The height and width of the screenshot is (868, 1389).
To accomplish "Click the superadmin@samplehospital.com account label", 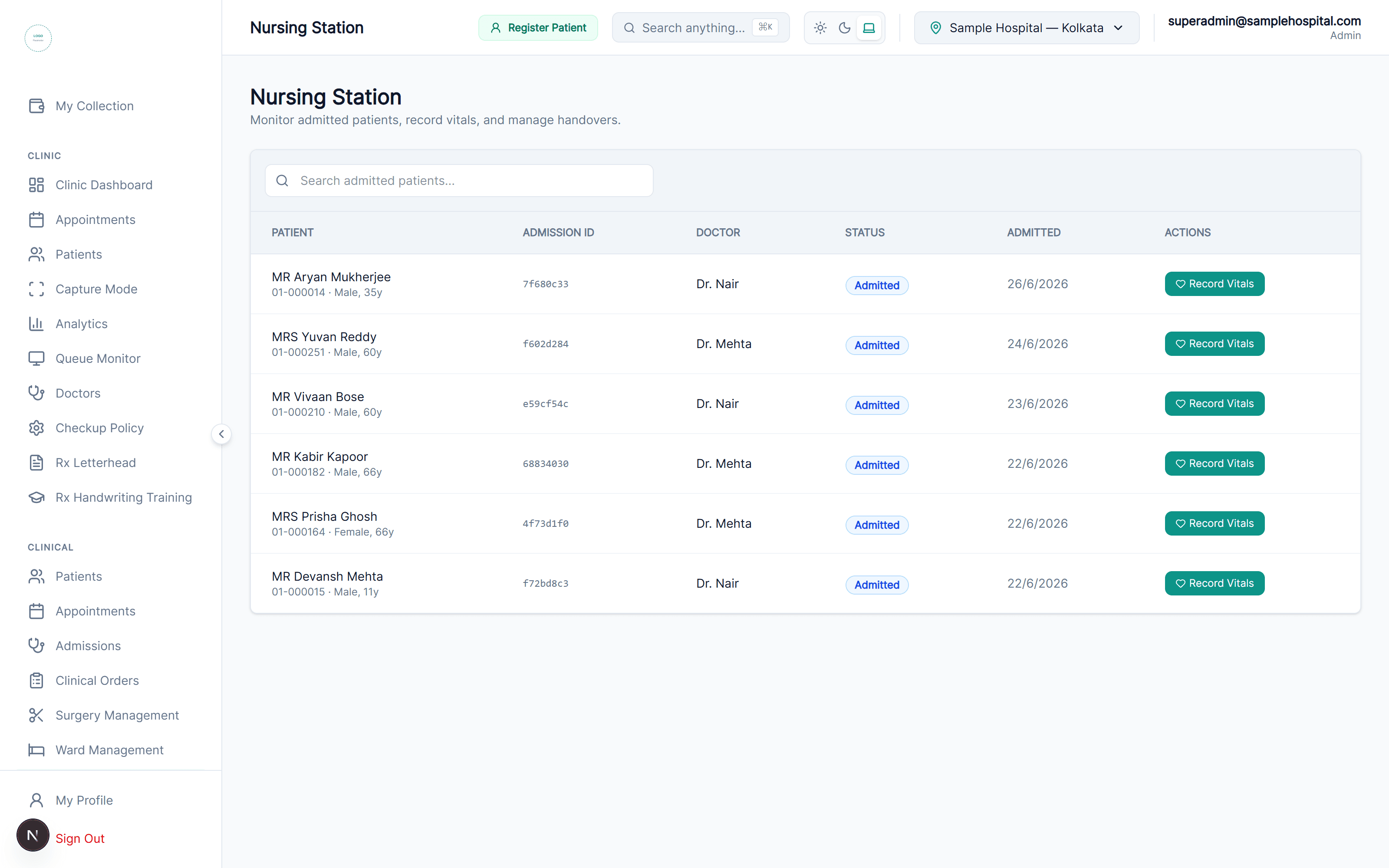I will point(1264,21).
